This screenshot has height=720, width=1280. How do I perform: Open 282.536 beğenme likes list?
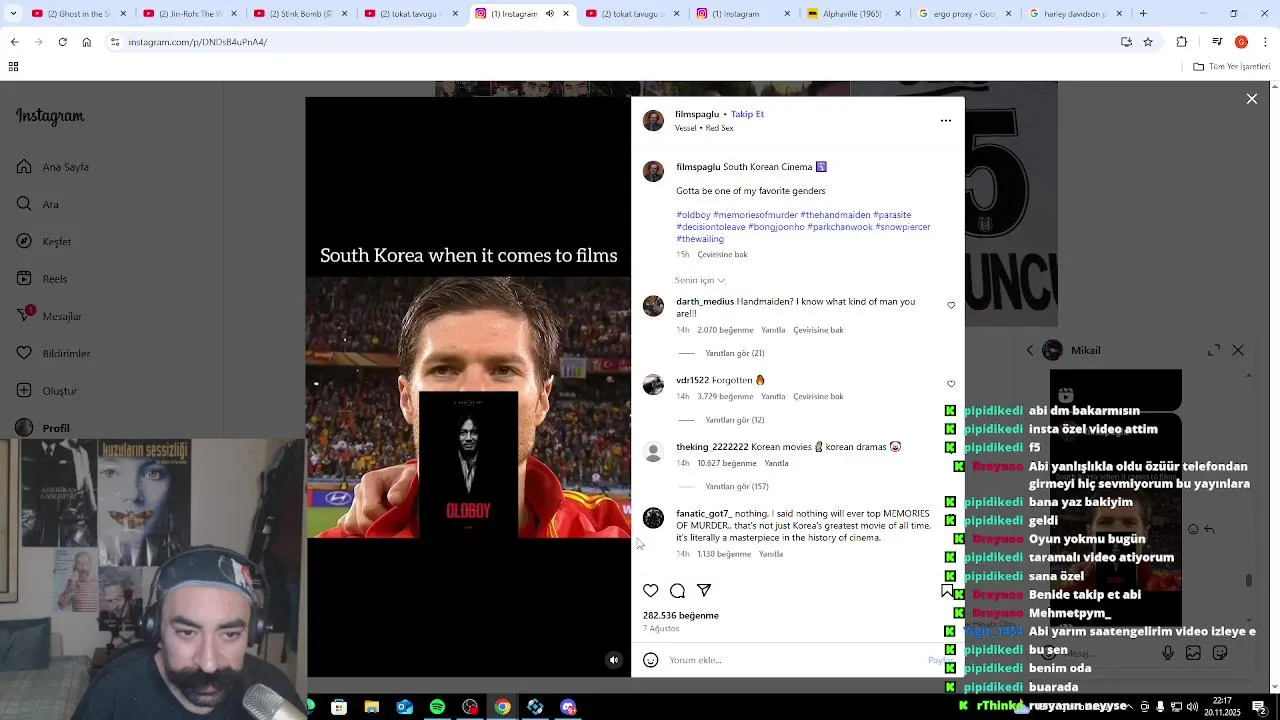point(681,615)
